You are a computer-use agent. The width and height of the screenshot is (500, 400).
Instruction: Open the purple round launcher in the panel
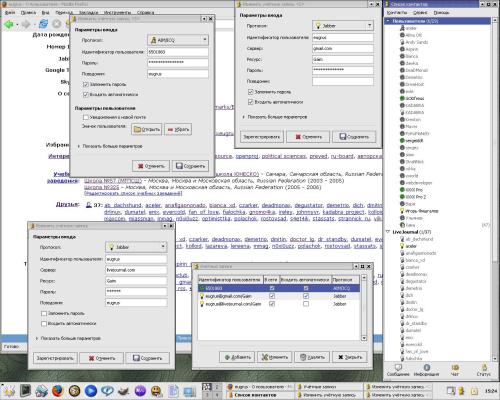click(140, 391)
